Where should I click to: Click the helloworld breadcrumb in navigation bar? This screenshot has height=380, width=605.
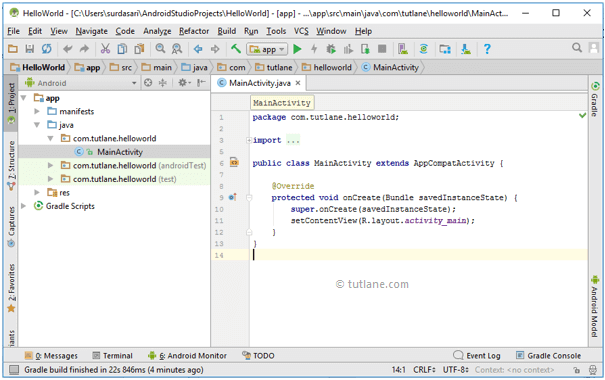(327, 68)
